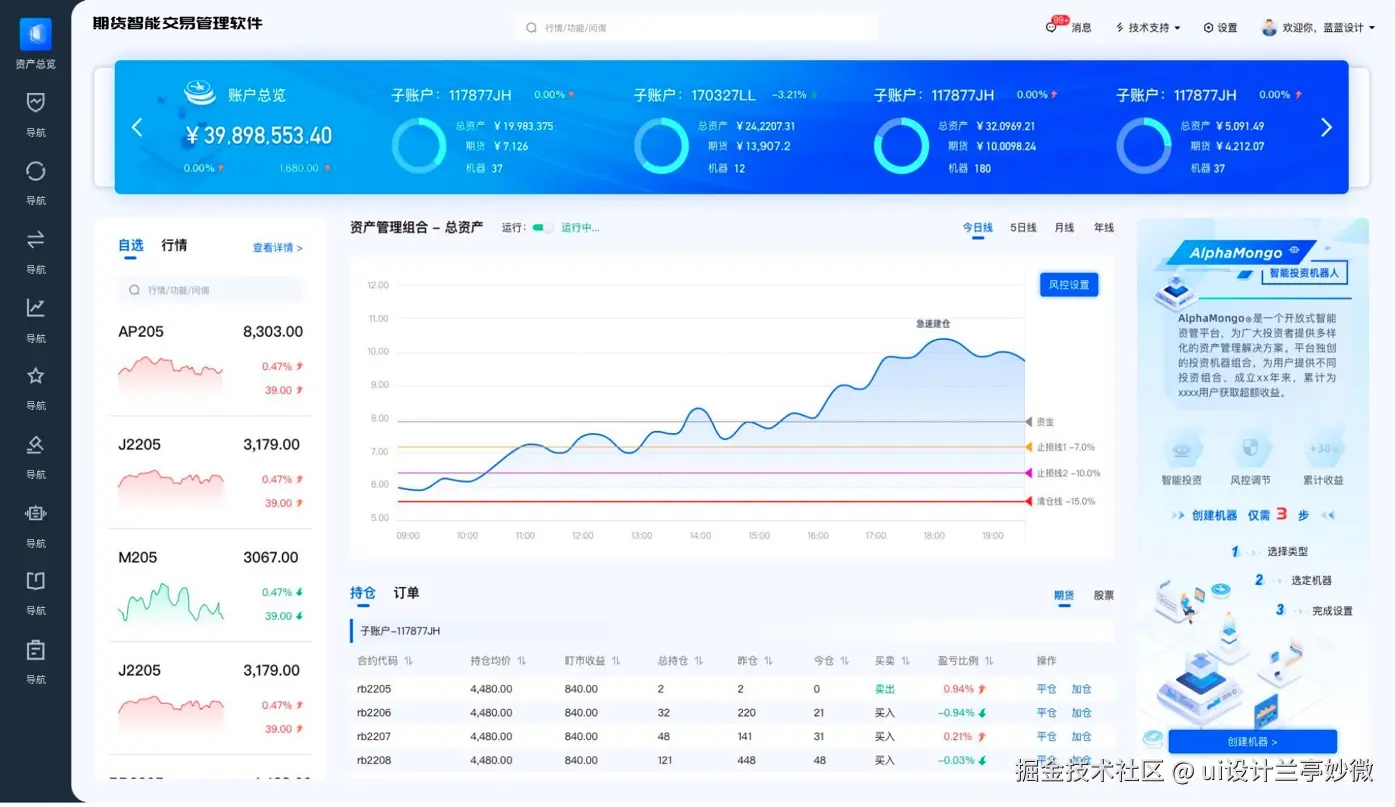This screenshot has width=1396, height=807.
Task: Open the 欢迎你, 蓝蓝设计 user menu
Action: [x=1317, y=28]
